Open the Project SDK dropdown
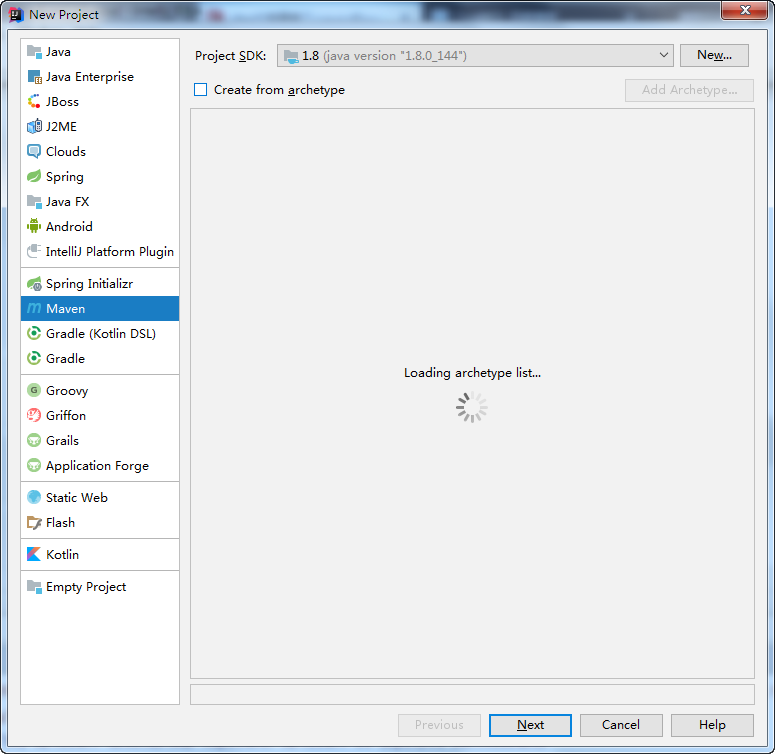Image resolution: width=775 pixels, height=754 pixels. (x=475, y=55)
